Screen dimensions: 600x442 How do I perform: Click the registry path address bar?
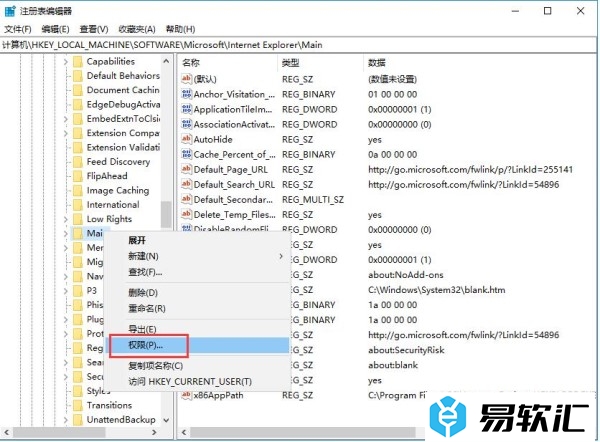pyautogui.click(x=298, y=45)
